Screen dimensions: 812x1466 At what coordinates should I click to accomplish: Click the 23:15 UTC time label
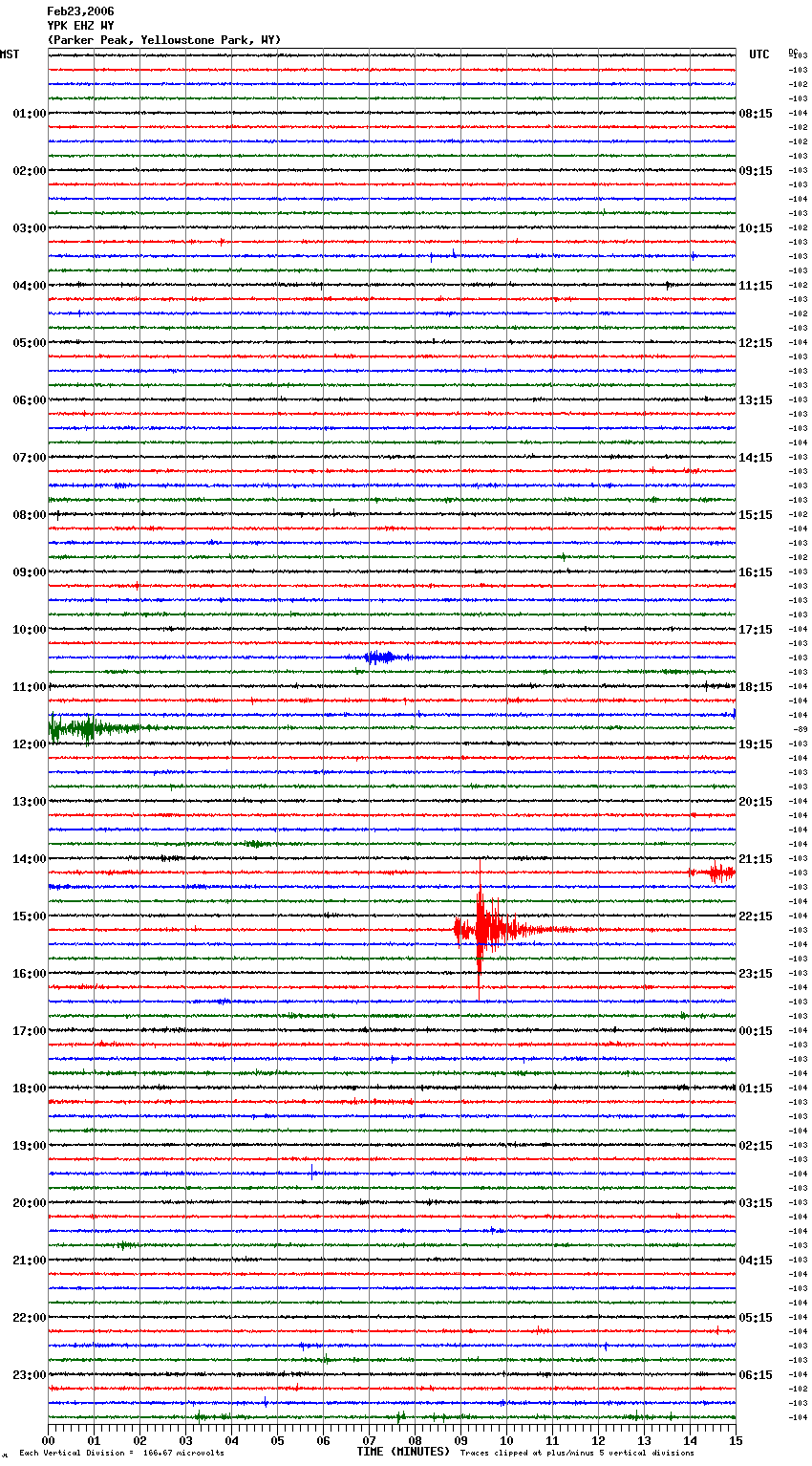756,974
